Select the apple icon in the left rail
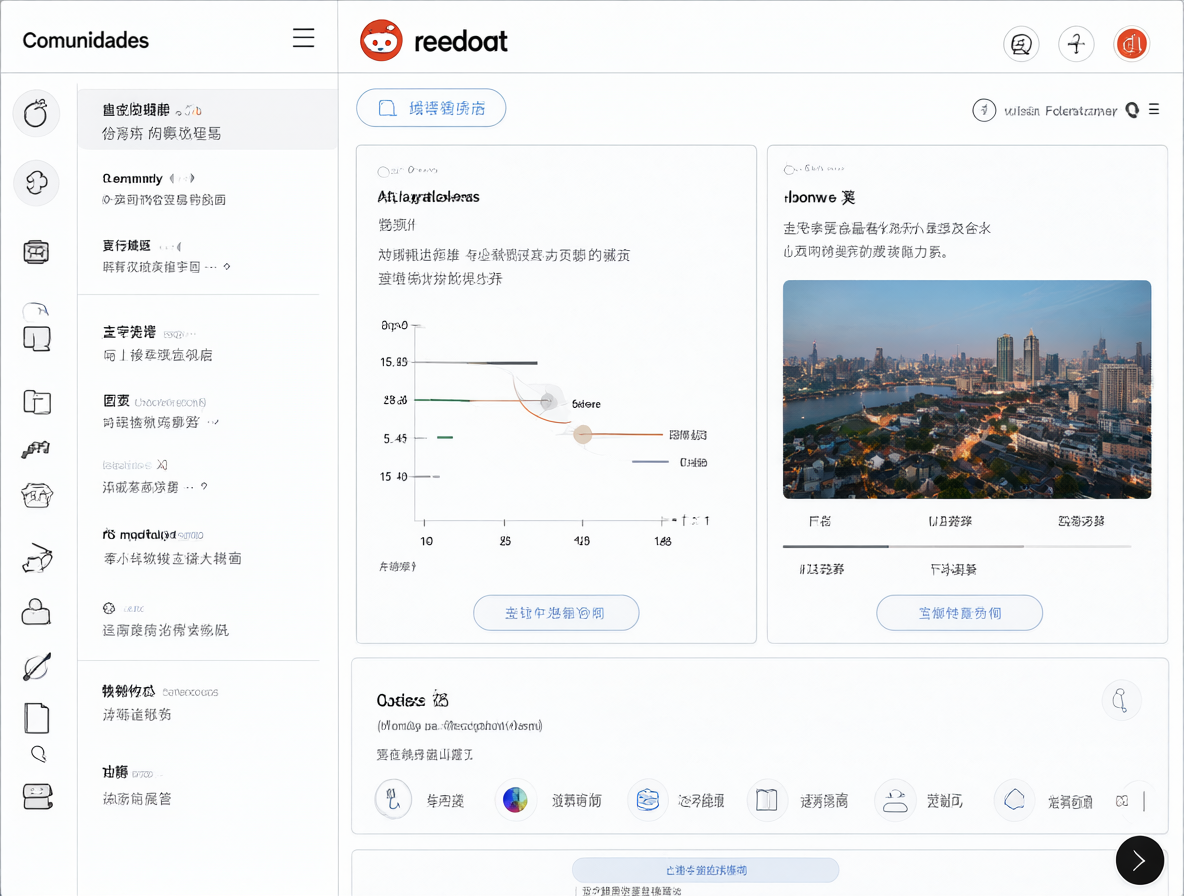1184x896 pixels. click(36, 113)
